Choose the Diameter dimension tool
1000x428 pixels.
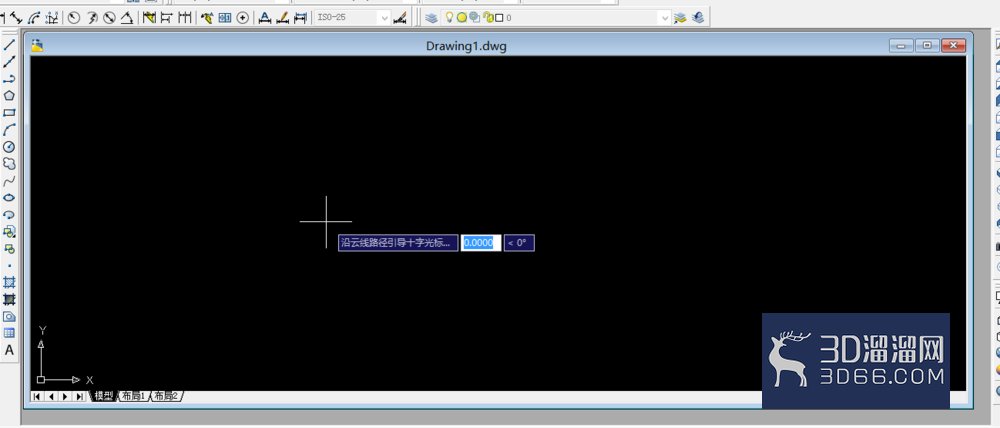tap(109, 18)
